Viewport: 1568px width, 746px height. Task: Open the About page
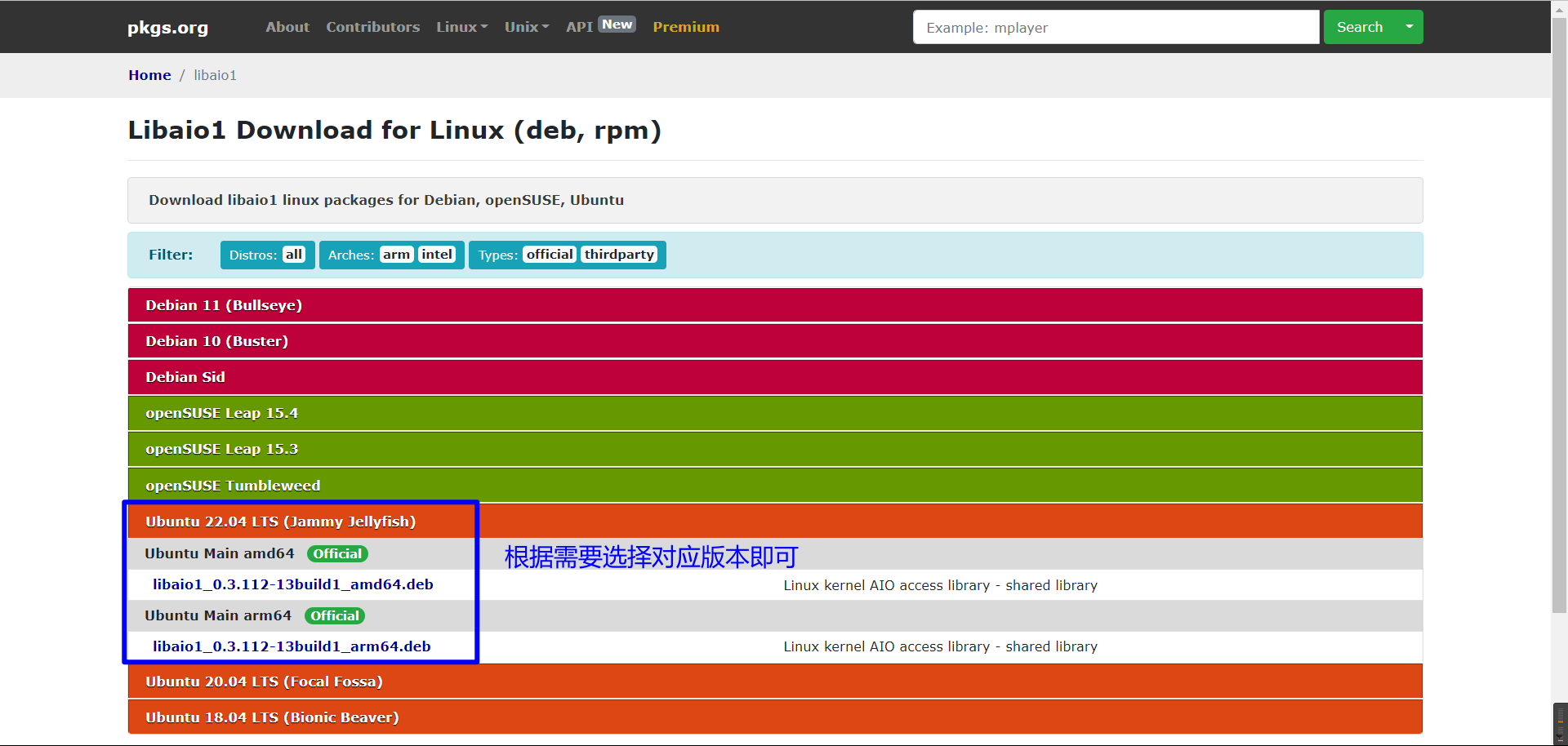click(x=287, y=26)
